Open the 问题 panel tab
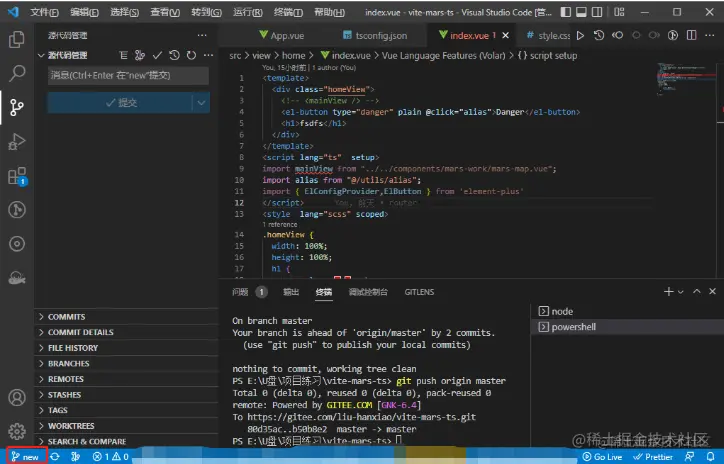 point(249,292)
